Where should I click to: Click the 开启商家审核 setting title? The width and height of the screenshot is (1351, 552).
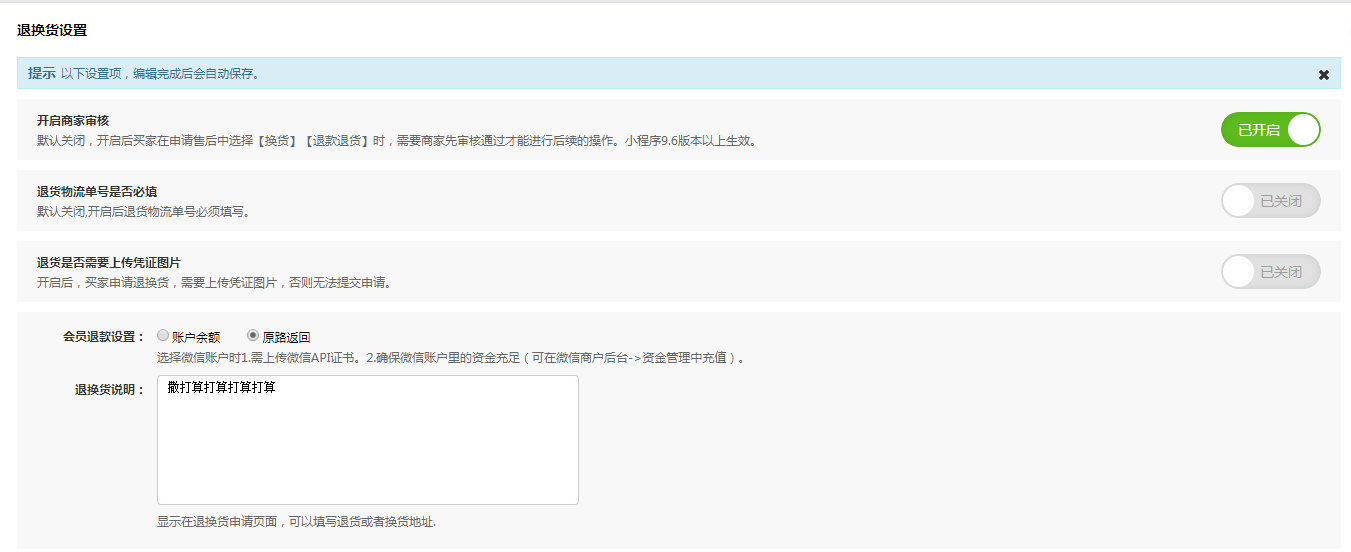[73, 120]
